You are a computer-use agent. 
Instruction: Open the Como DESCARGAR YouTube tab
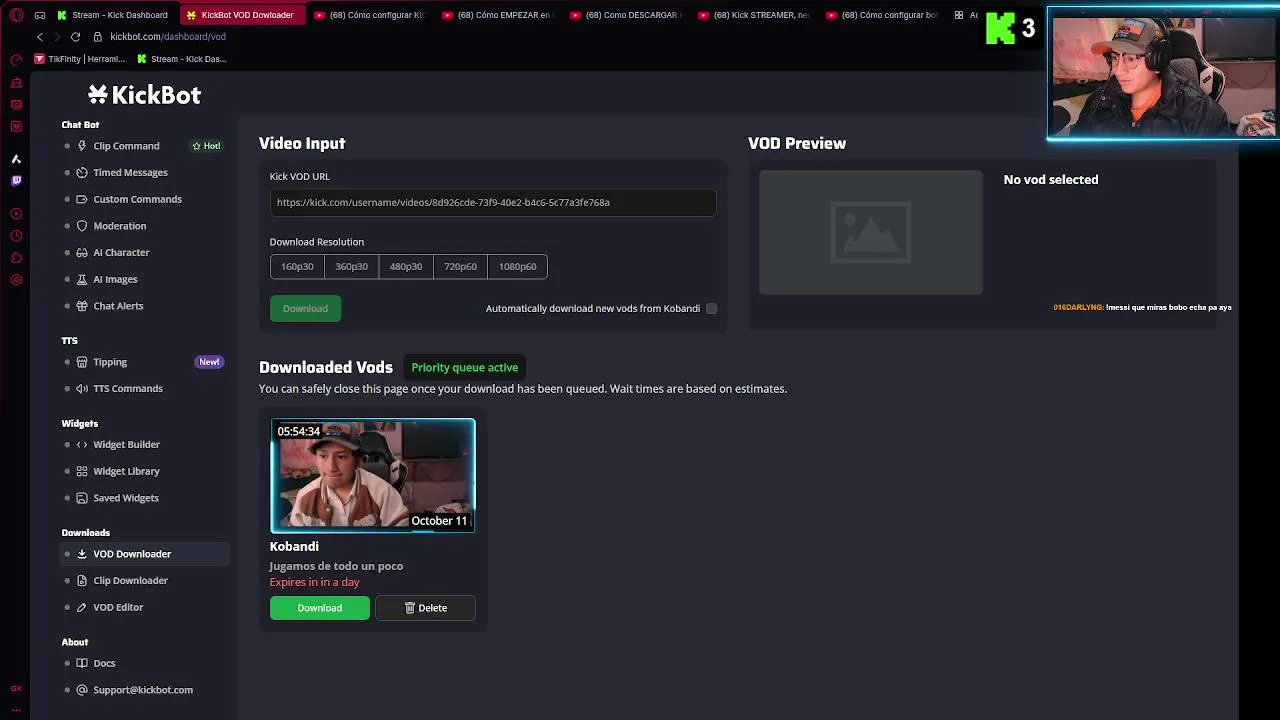625,15
